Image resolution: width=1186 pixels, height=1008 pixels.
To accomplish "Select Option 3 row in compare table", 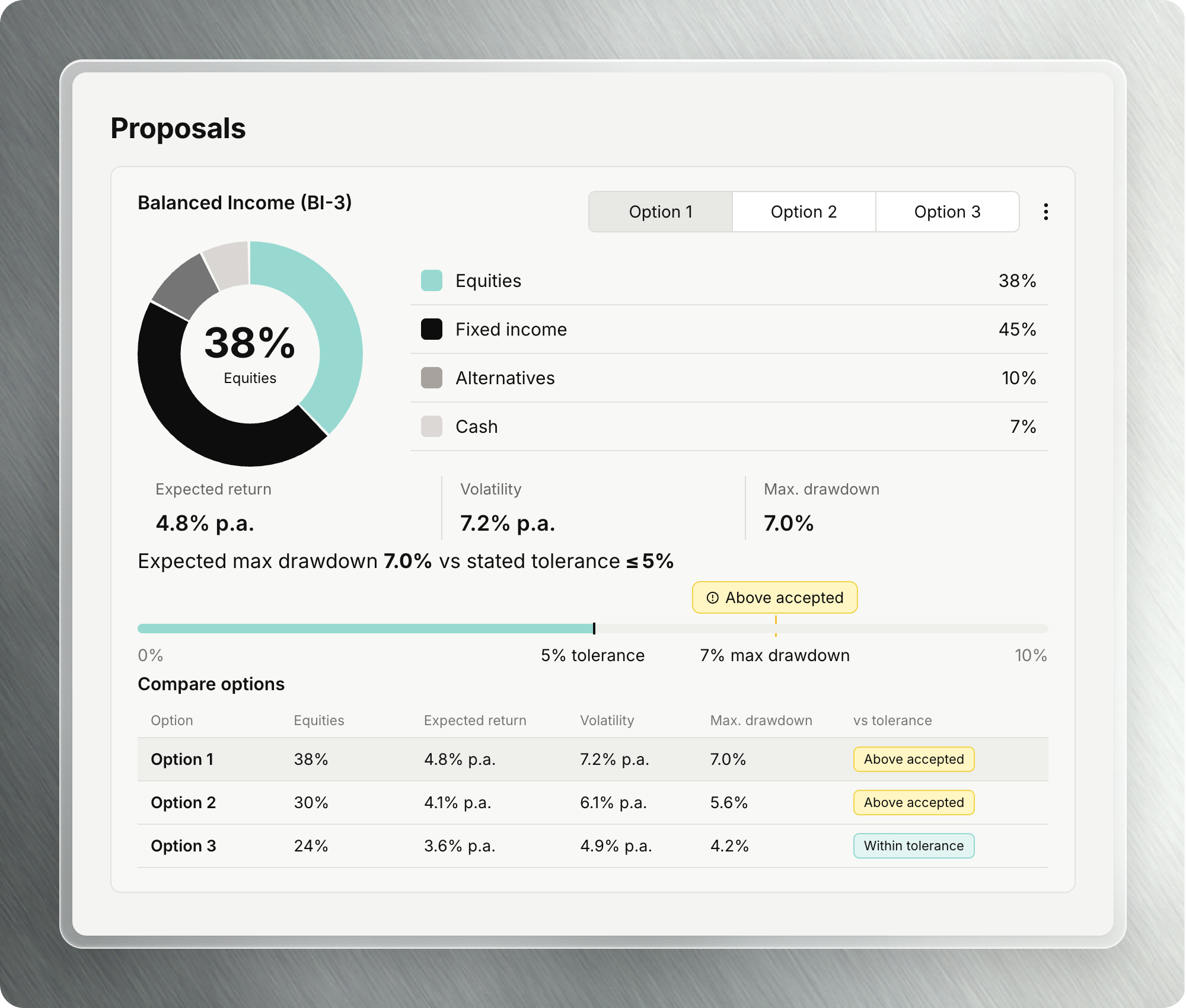I will (592, 846).
